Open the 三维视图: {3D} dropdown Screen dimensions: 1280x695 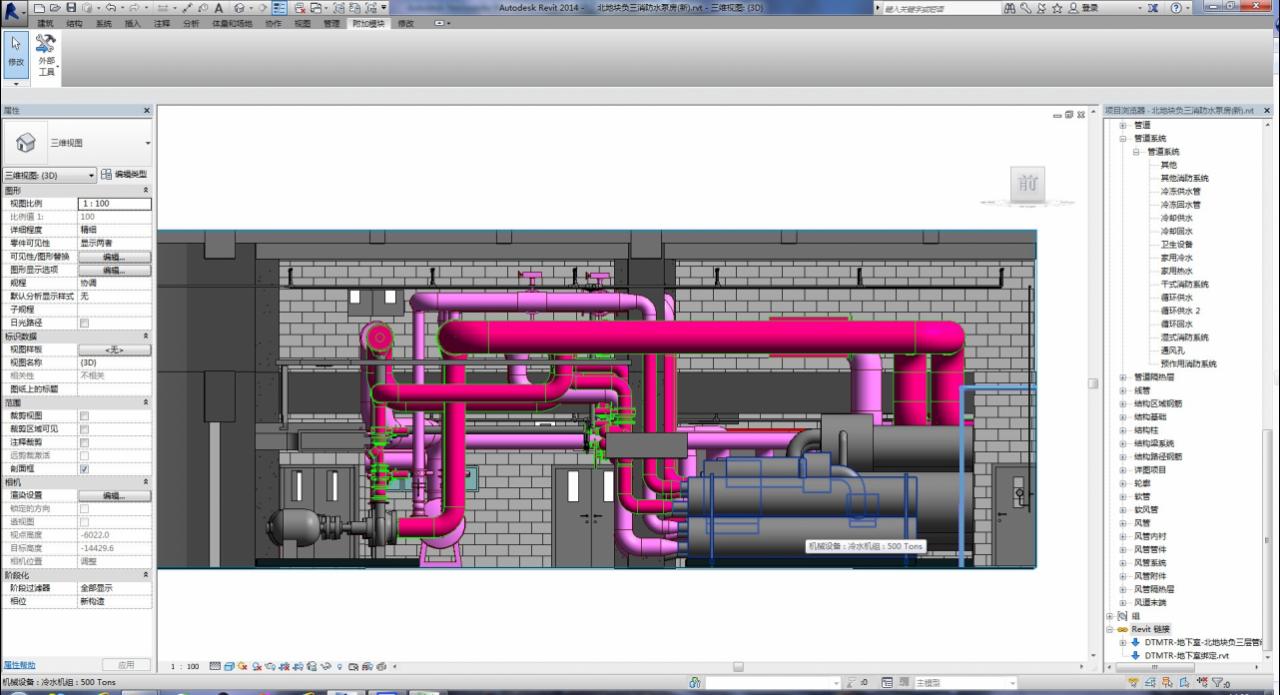[x=50, y=175]
